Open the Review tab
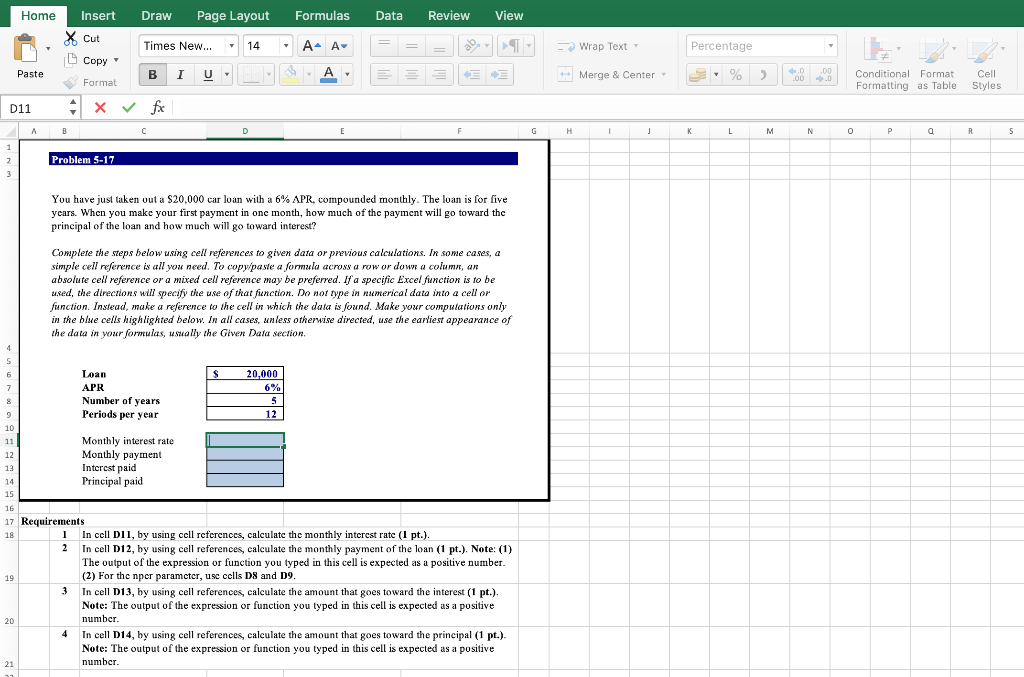This screenshot has width=1024, height=677. coord(448,15)
